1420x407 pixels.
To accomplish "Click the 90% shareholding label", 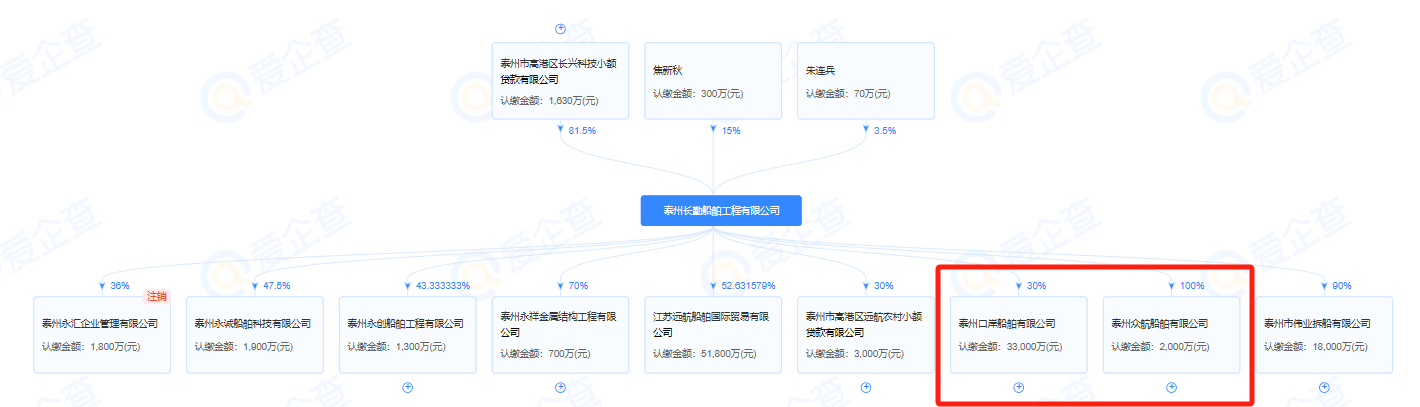I will tap(1344, 286).
